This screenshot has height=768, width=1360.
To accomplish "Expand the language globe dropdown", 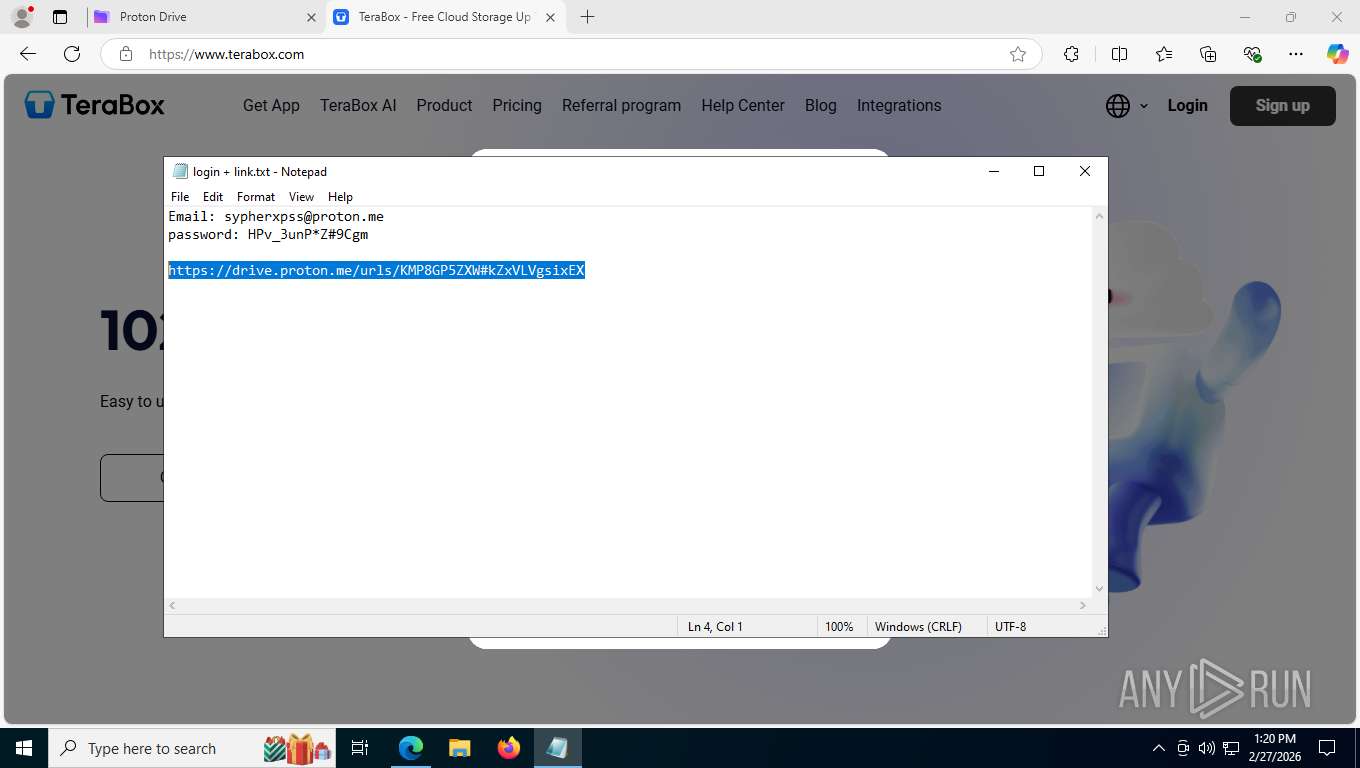I will [x=1127, y=105].
